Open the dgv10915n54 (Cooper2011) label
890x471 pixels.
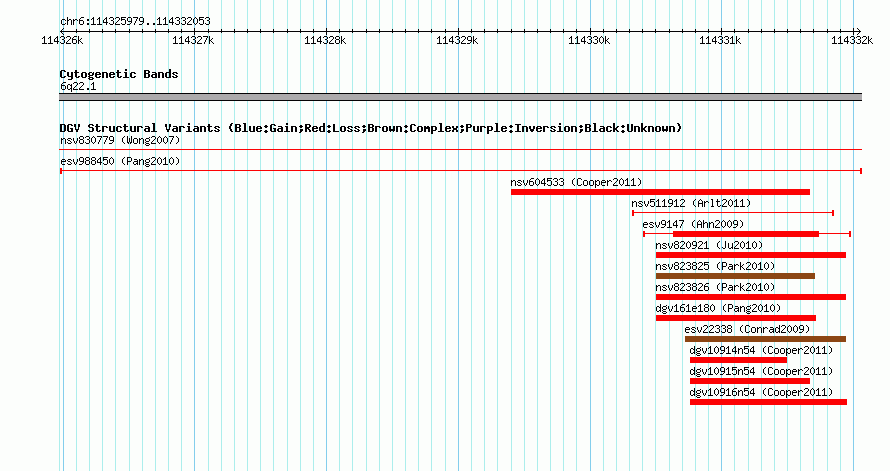[x=761, y=371]
